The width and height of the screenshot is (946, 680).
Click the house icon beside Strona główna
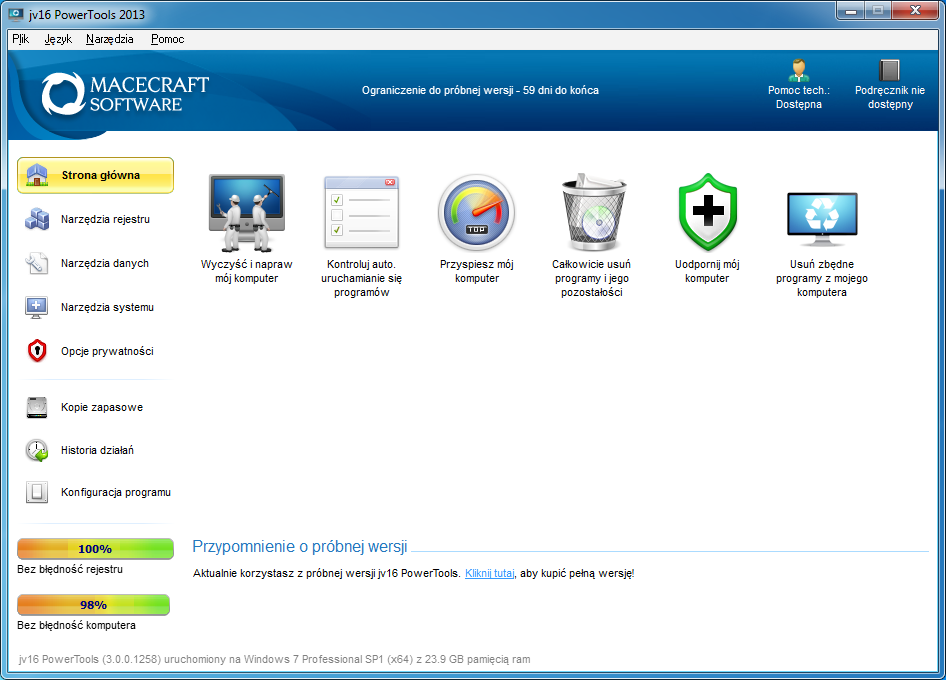(37, 176)
